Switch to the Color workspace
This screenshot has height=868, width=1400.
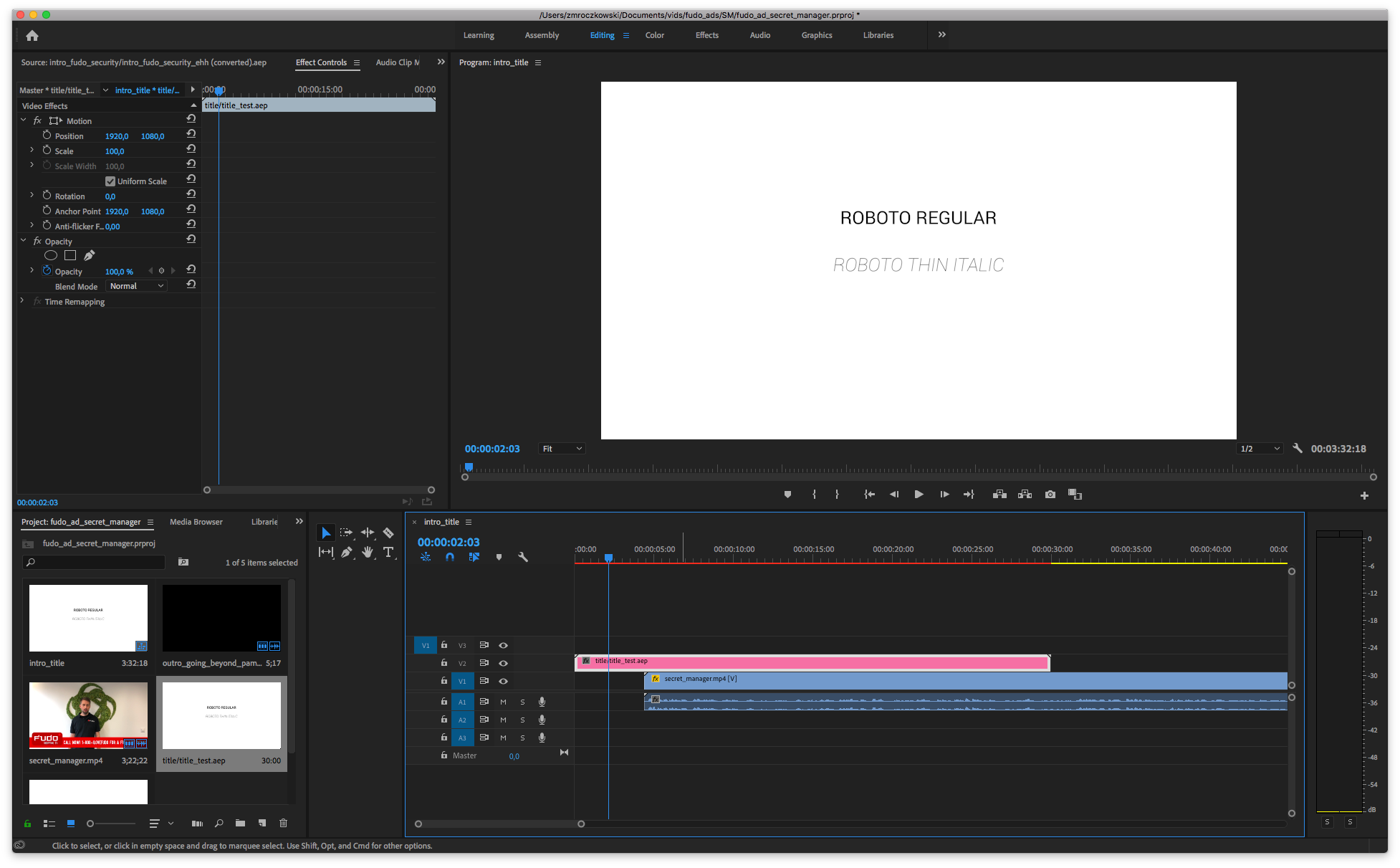[x=654, y=35]
